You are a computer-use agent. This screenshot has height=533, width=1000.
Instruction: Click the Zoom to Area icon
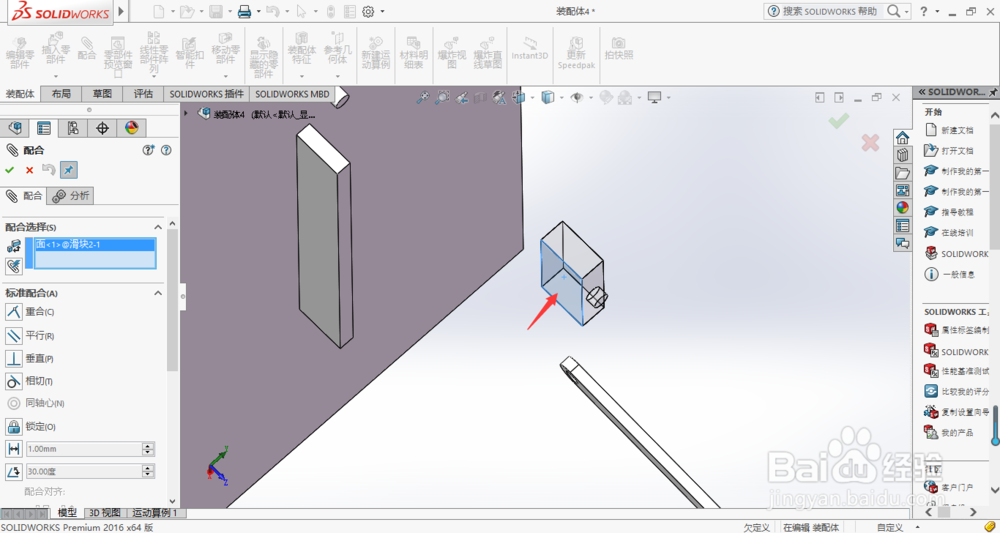[x=442, y=98]
